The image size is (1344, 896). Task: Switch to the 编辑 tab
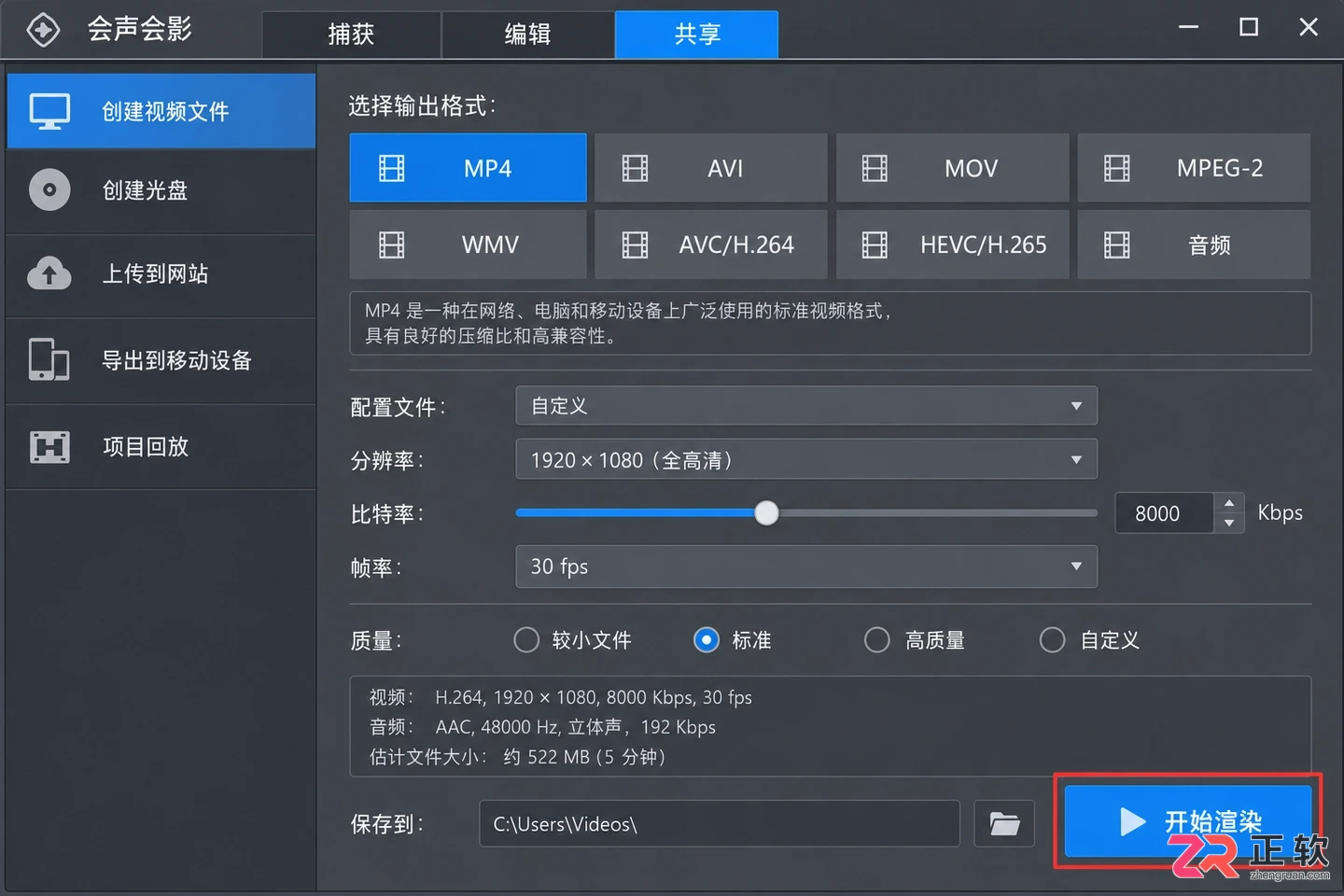pyautogui.click(x=527, y=35)
